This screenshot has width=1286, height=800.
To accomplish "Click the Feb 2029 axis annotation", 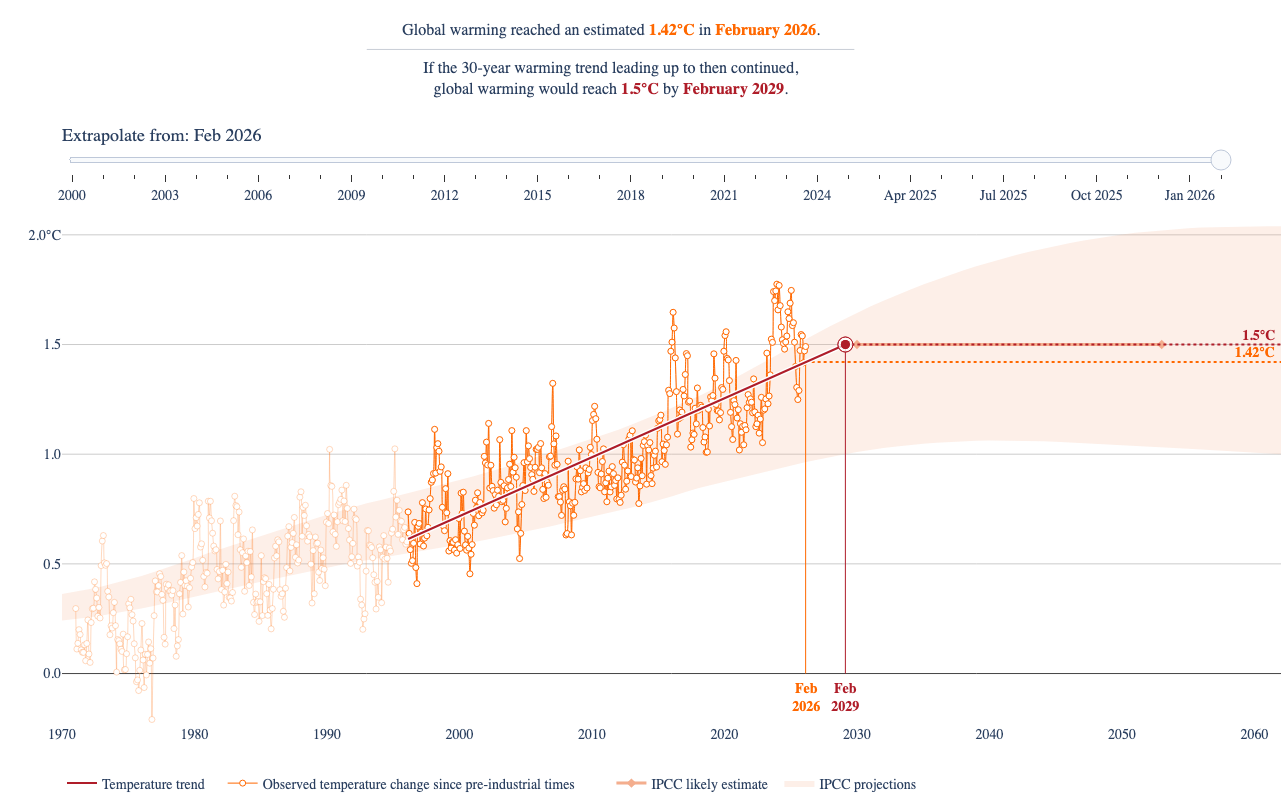I will (845, 697).
